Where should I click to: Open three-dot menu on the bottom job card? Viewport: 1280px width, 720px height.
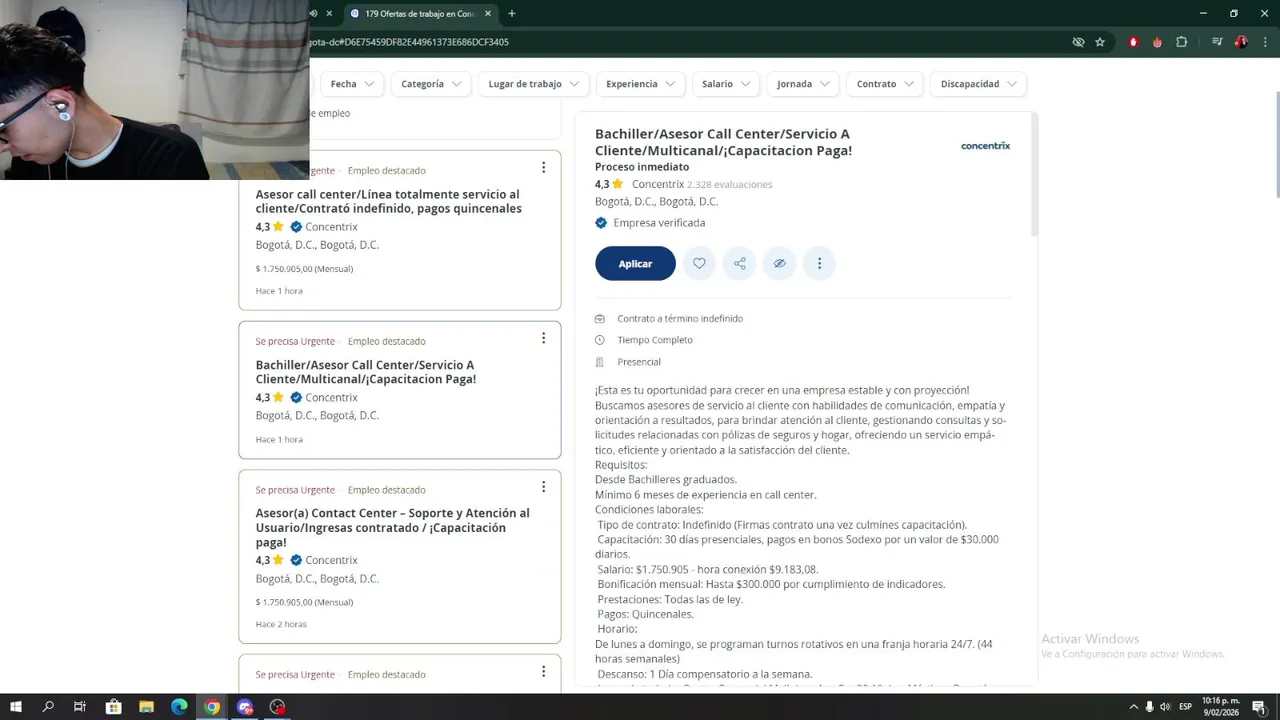[543, 671]
